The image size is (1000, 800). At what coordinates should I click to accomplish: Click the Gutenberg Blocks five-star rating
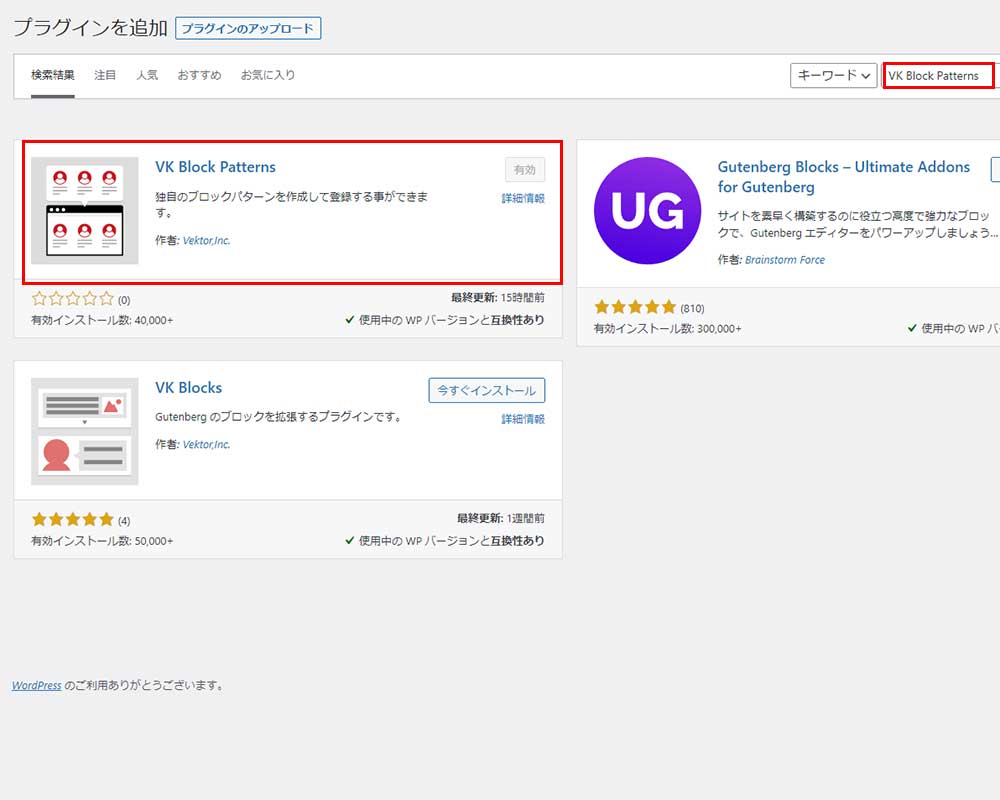(635, 307)
